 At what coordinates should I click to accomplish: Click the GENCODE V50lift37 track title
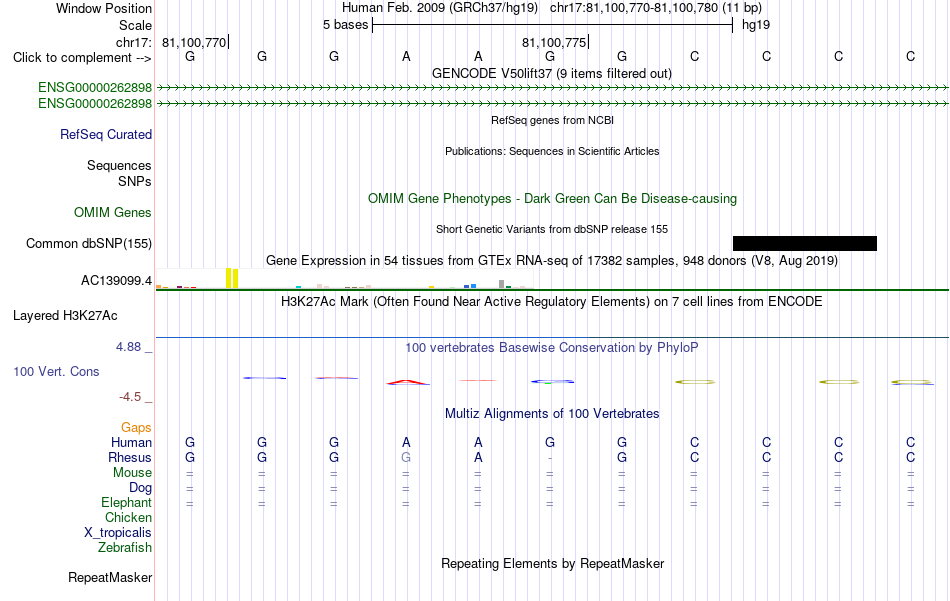click(551, 74)
